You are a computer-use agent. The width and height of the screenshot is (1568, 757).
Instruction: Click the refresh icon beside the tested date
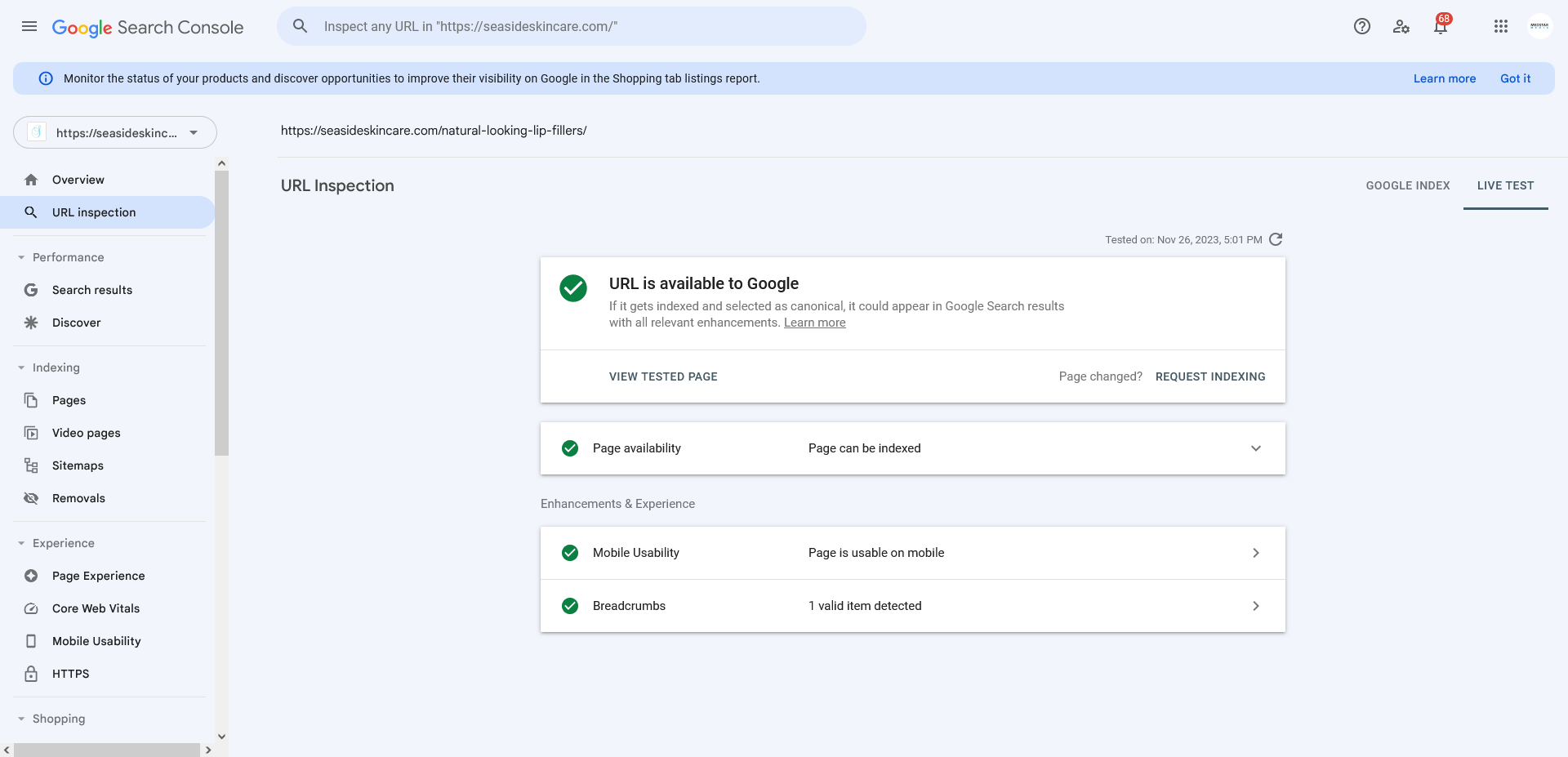(1276, 239)
